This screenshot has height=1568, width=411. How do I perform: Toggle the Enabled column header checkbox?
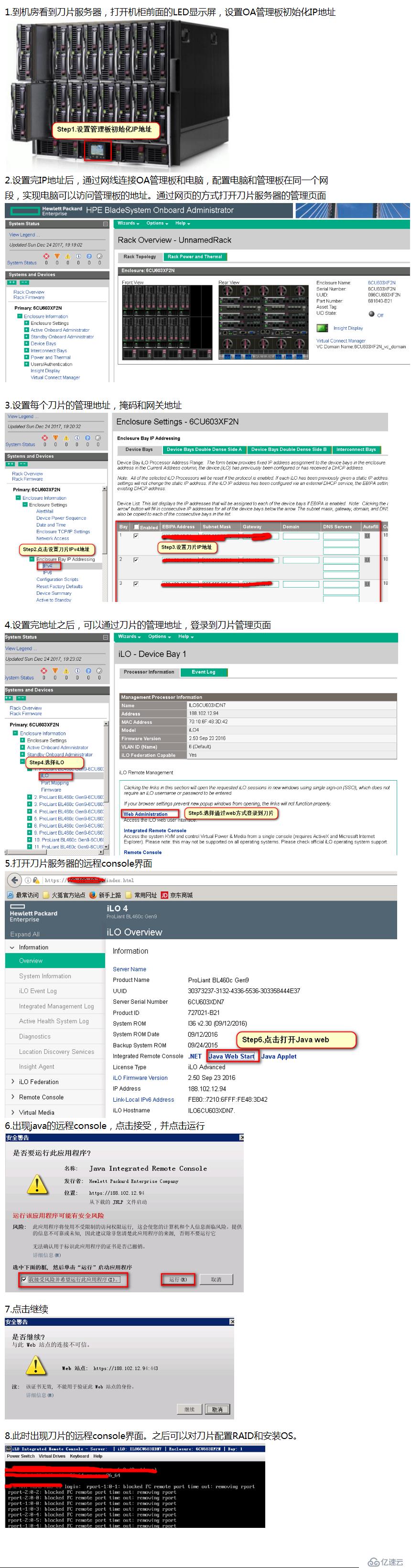136,527
